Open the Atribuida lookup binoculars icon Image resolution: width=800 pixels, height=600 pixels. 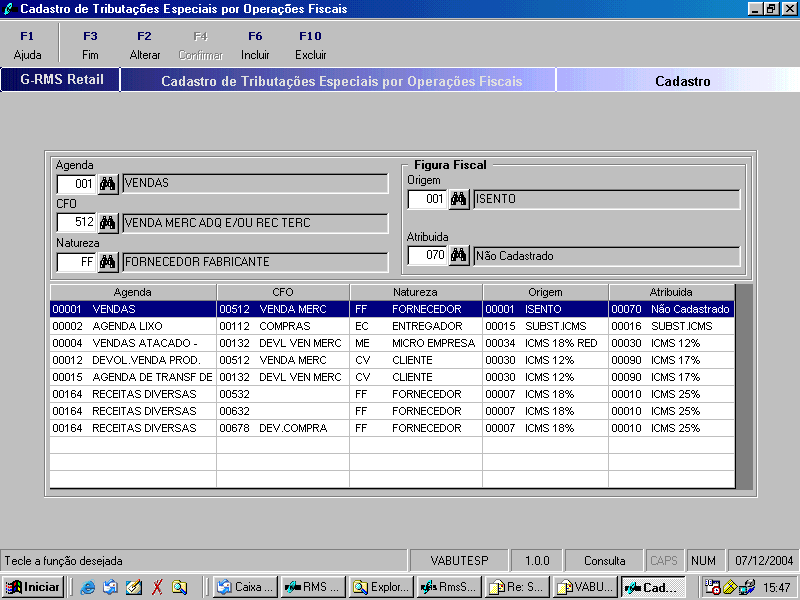[459, 255]
